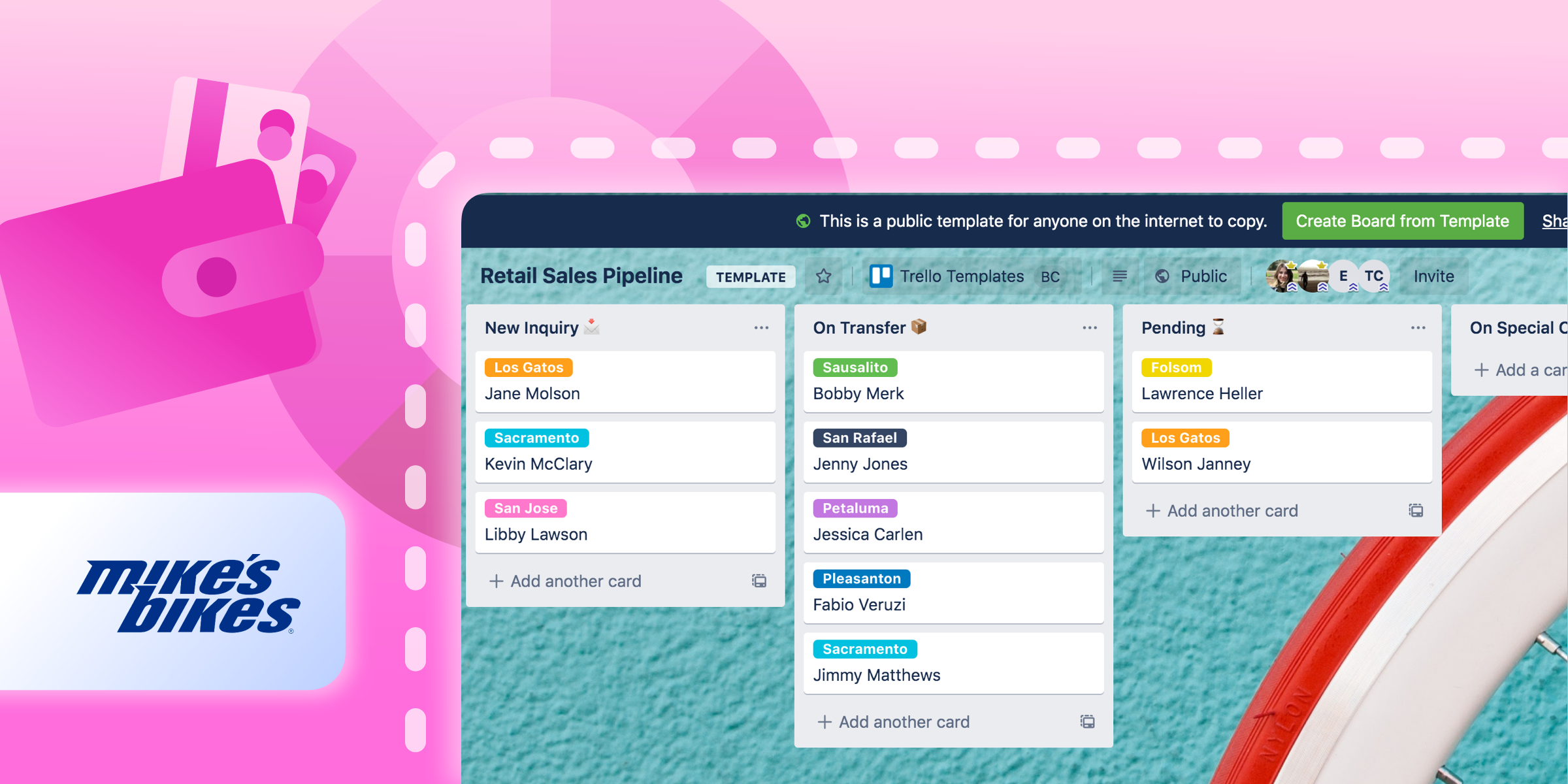Open the Fabio Veruzi card
Screen dimensions: 1568x784
click(x=953, y=593)
